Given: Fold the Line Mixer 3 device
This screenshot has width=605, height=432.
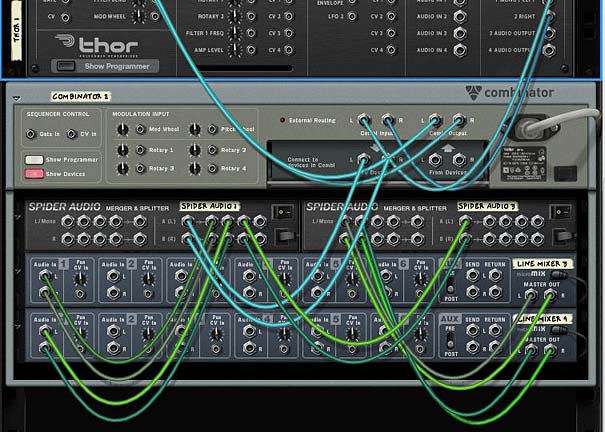Looking at the screenshot, I should (18, 272).
